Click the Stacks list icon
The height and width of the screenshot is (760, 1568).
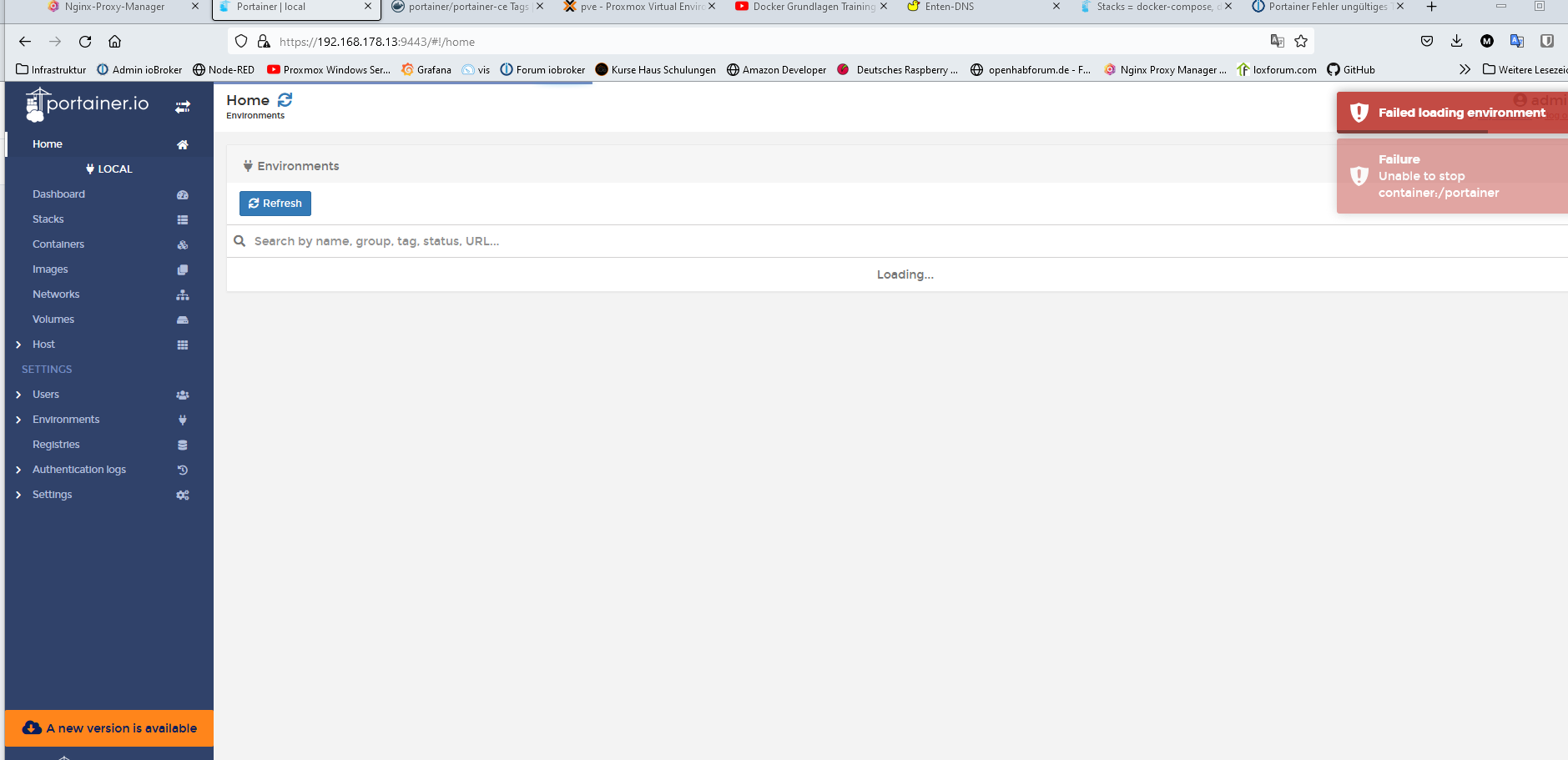coord(183,220)
